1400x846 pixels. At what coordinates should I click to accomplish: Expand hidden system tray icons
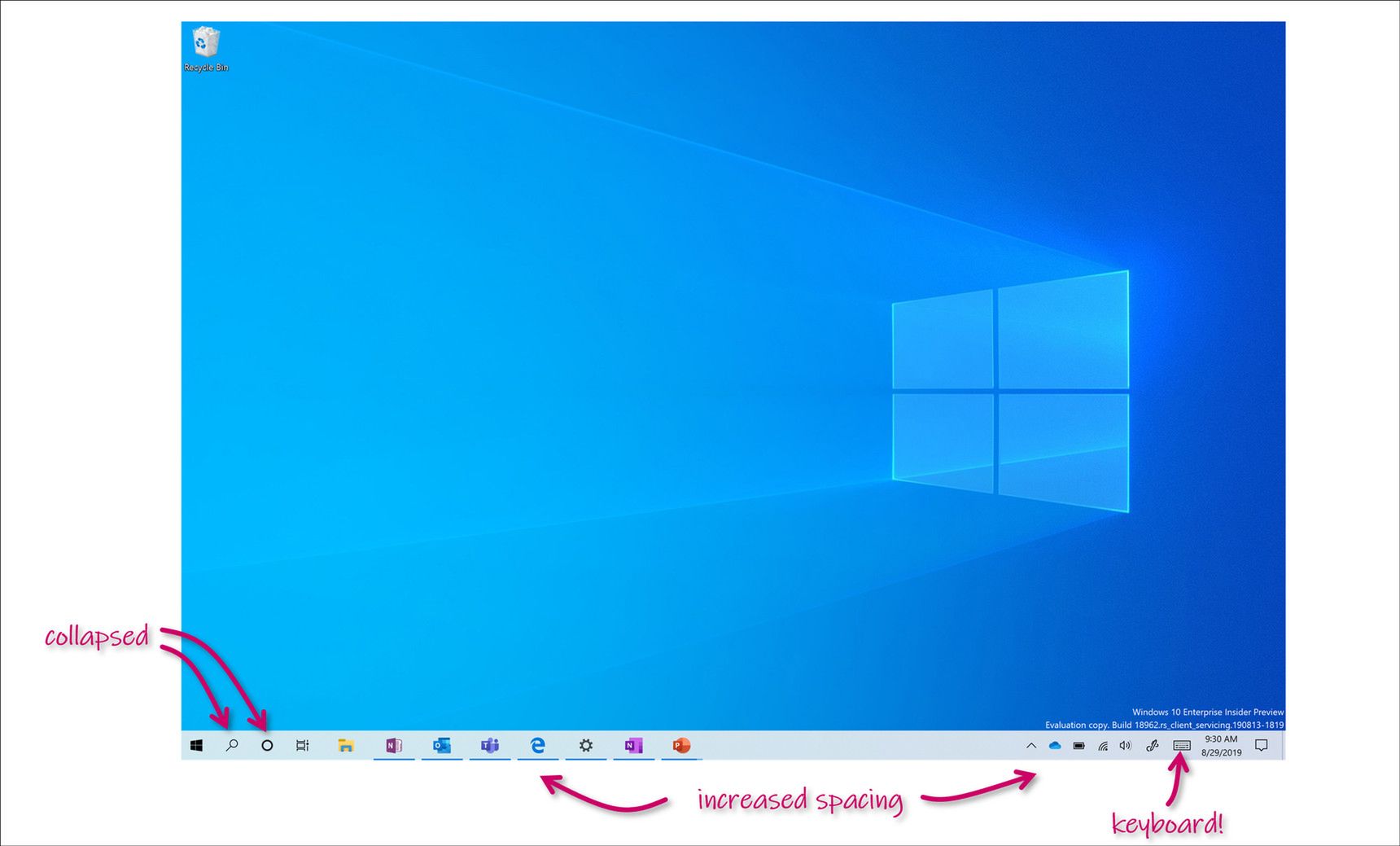1031,745
